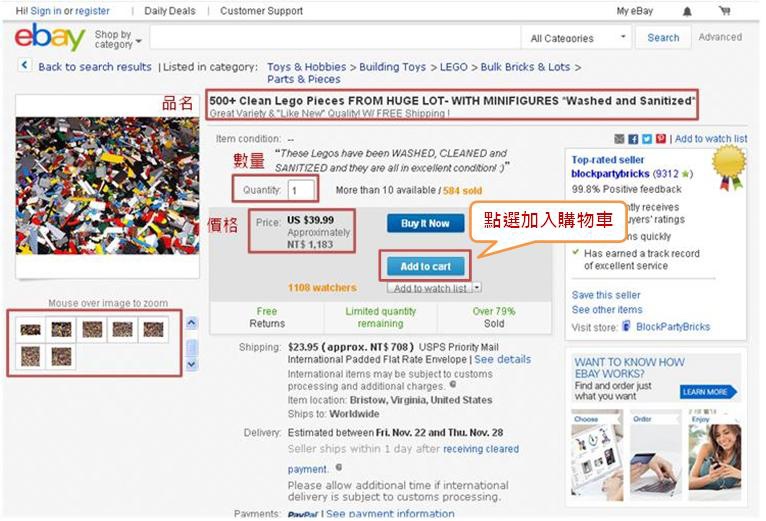Expand the Shop by category dropdown
This screenshot has width=766, height=521.
tap(118, 39)
